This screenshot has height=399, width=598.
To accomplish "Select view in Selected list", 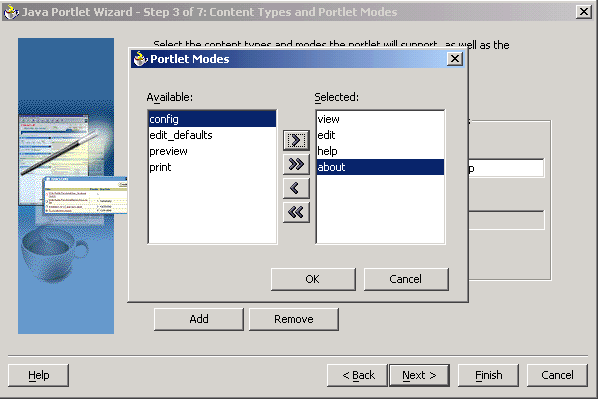I will coord(380,119).
